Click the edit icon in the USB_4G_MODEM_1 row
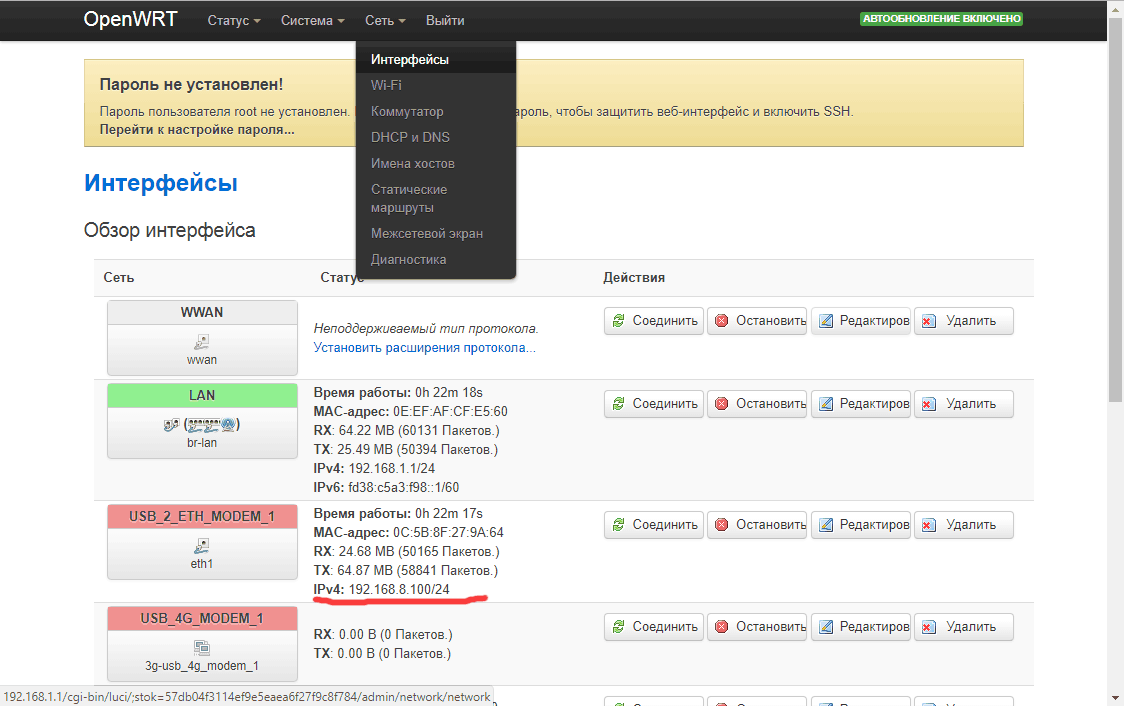The height and width of the screenshot is (706, 1124). 826,627
